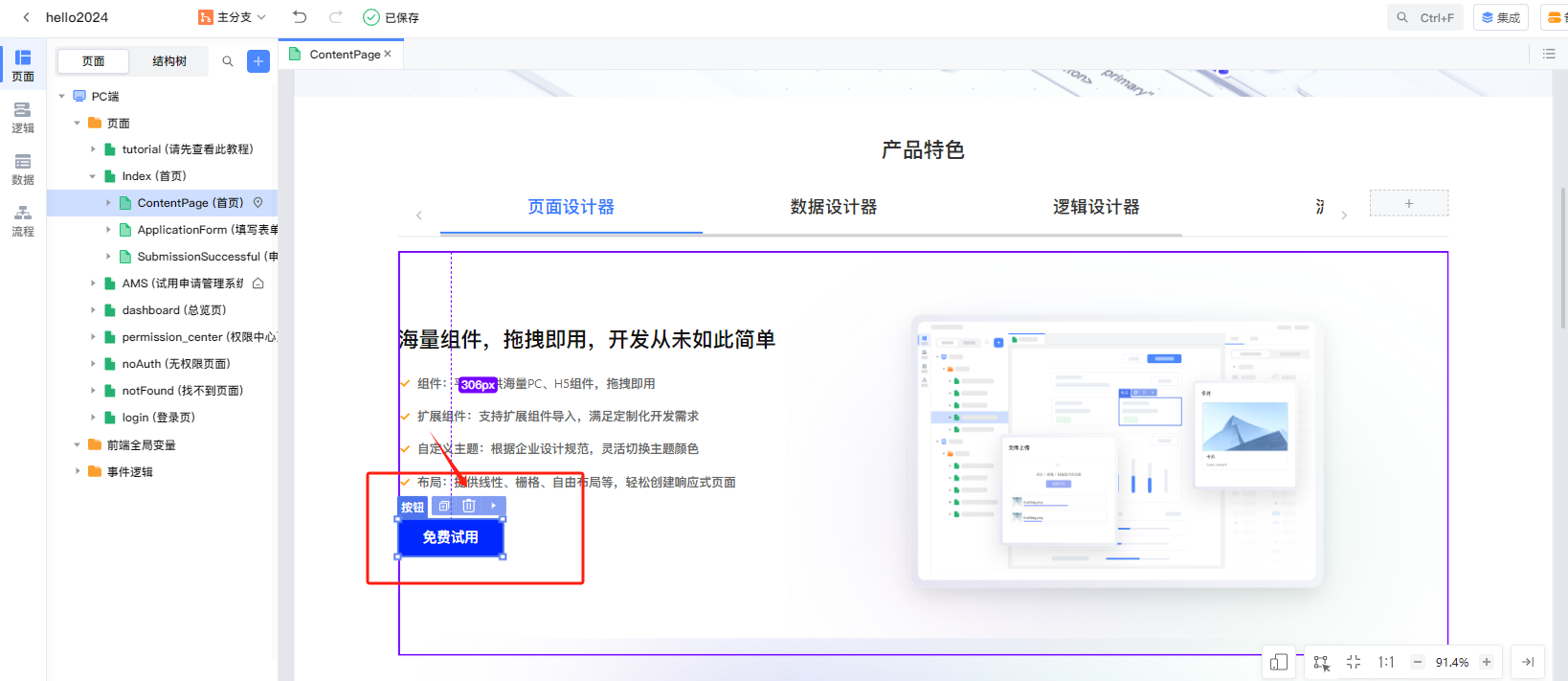Expand the ApplicationForm node
This screenshot has height=681, width=1568.
coord(108,230)
